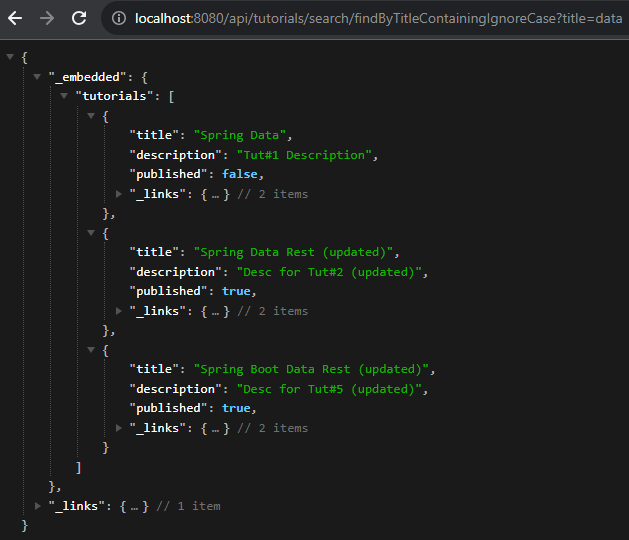Click "title" key of Spring Boot Data Rest
The image size is (629, 540).
pyautogui.click(x=154, y=369)
